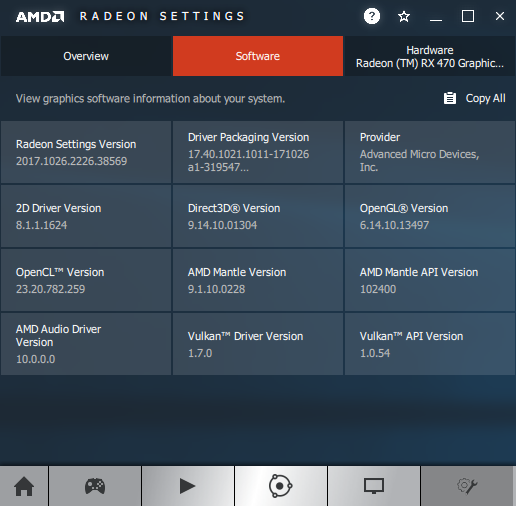Open the ReLive circular icon section

click(281, 486)
